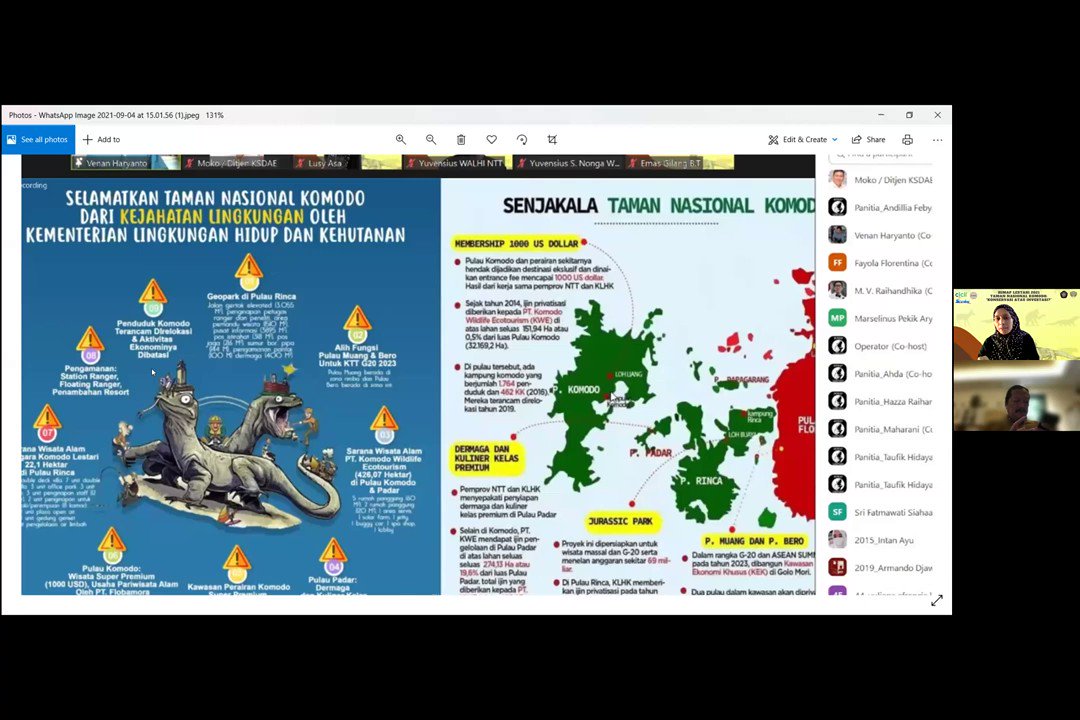Select the Crop tool
Image resolution: width=1080 pixels, height=720 pixels.
tap(552, 140)
